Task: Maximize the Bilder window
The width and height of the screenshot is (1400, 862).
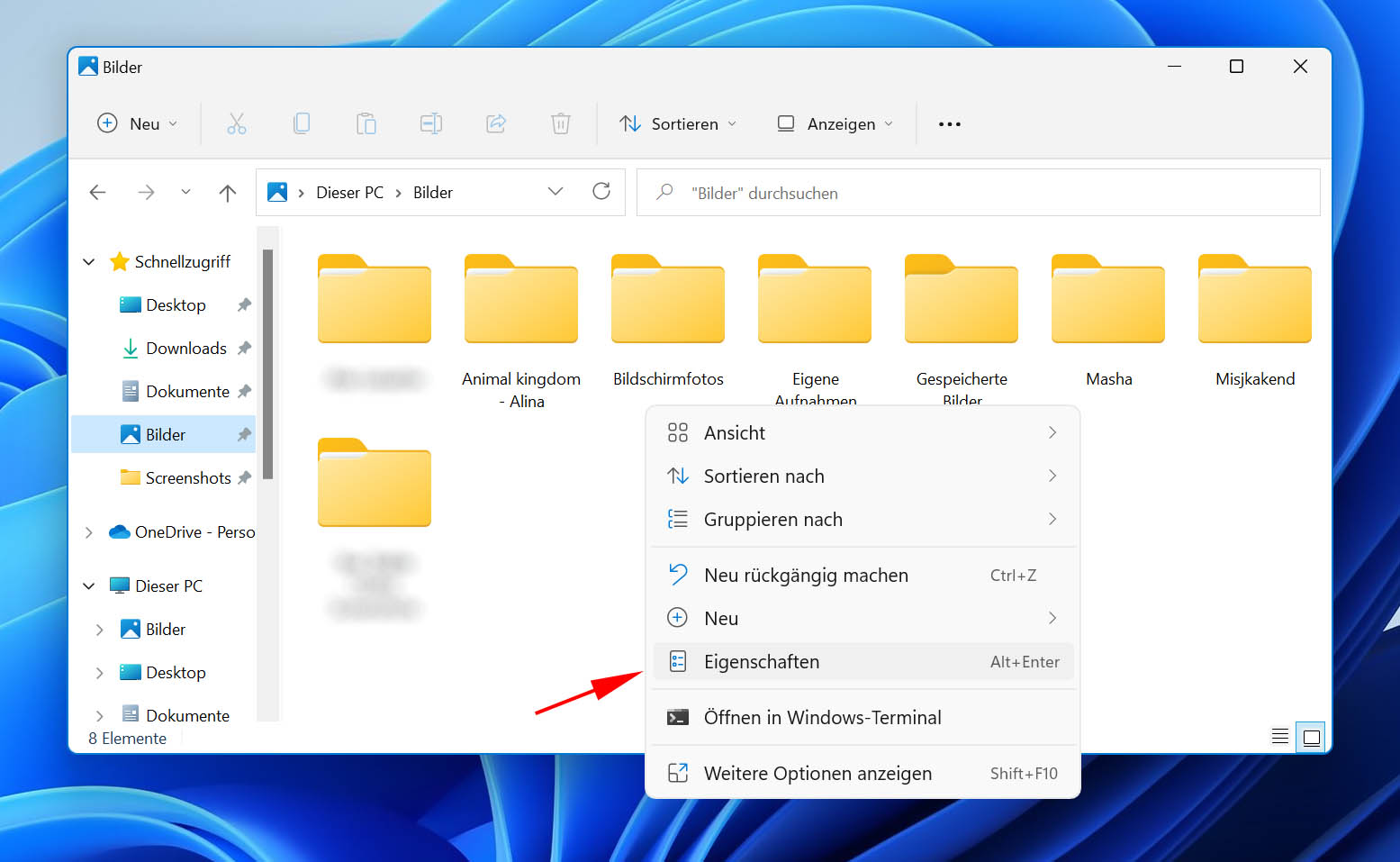Action: pyautogui.click(x=1236, y=67)
